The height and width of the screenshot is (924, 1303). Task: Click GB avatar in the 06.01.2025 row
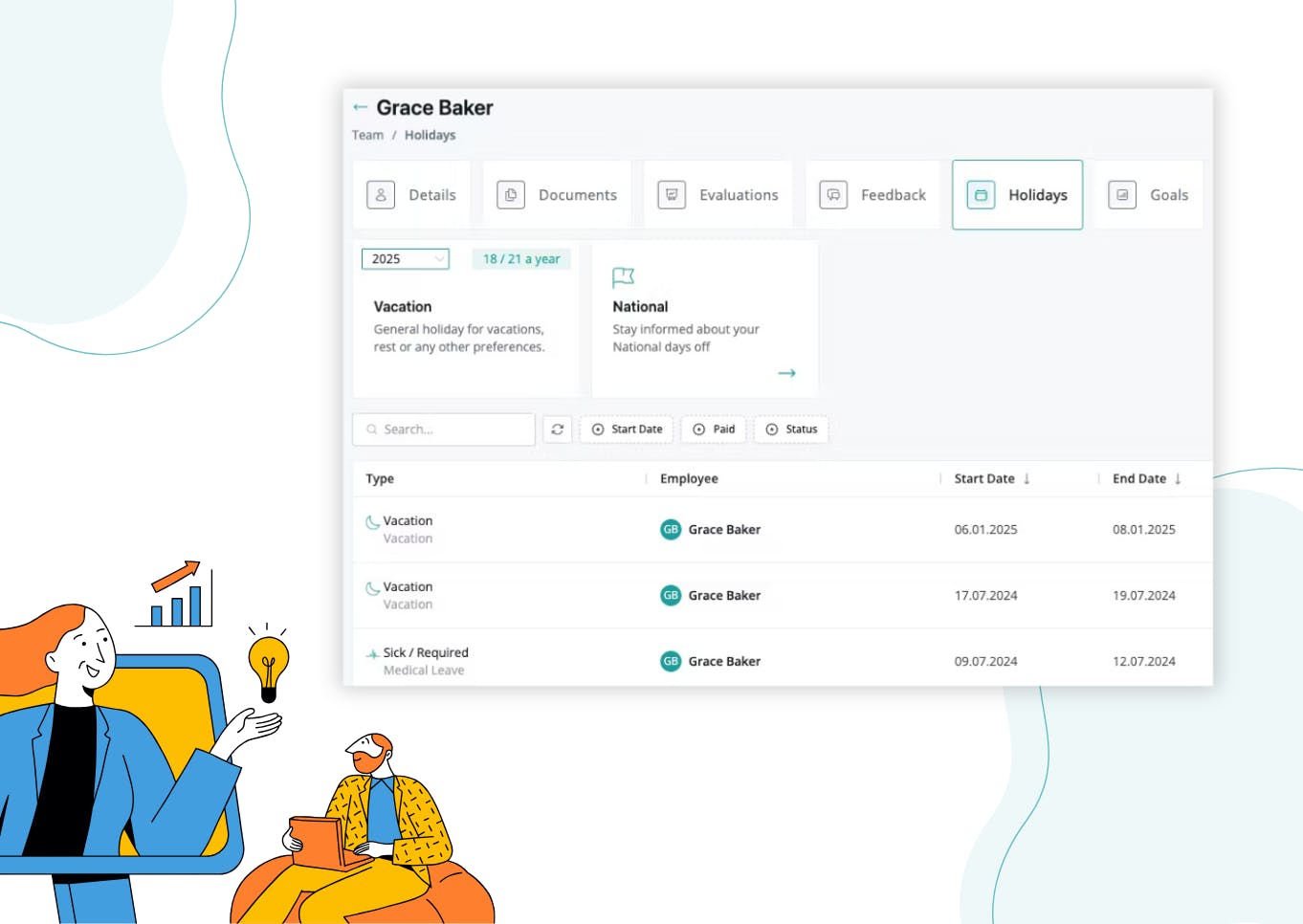pos(671,529)
